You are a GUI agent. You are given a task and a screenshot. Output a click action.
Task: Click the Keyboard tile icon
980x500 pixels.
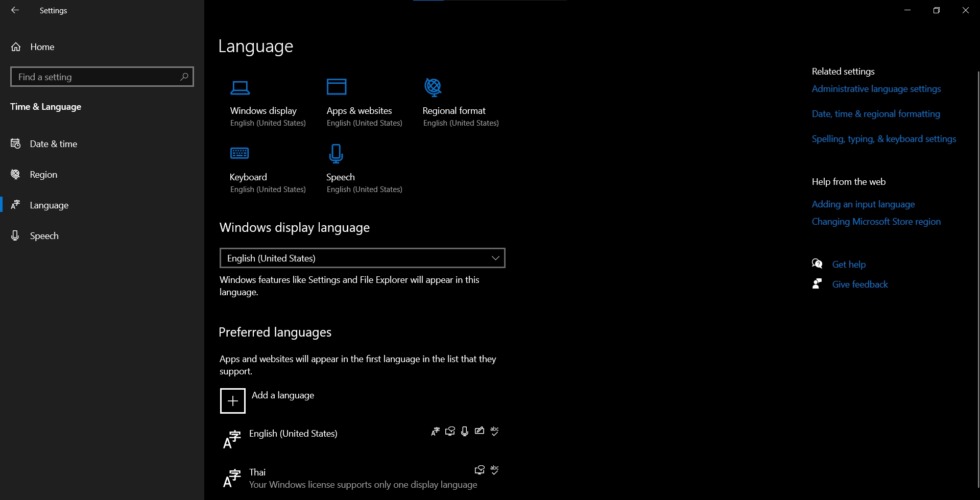tap(239, 153)
